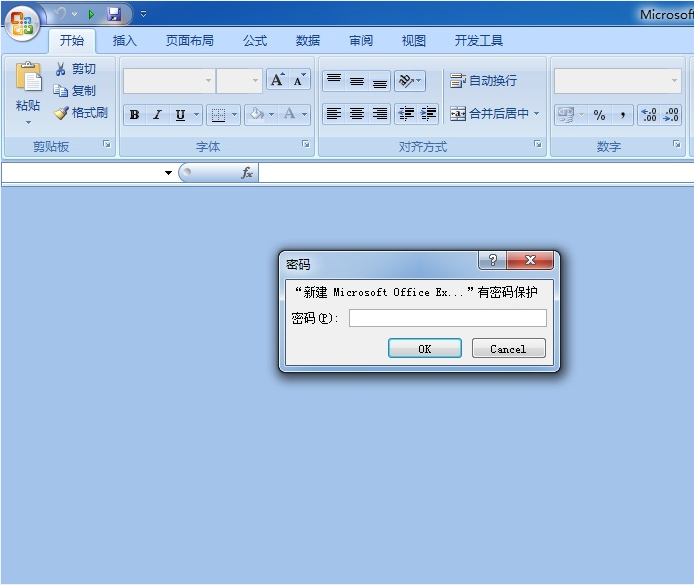Screen dimensions: 694x585
Task: Toggle Underline formatting
Action: click(180, 115)
